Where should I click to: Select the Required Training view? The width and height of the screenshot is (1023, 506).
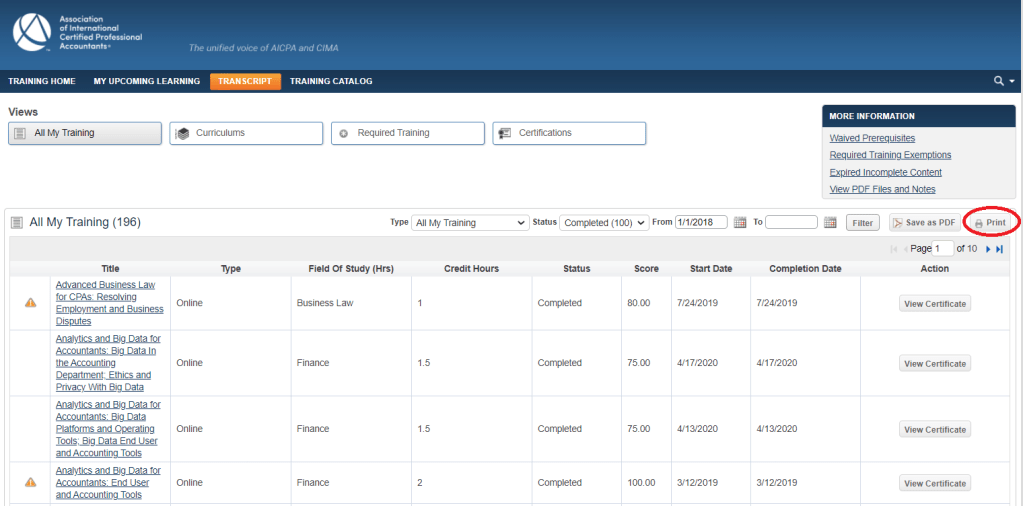point(407,133)
